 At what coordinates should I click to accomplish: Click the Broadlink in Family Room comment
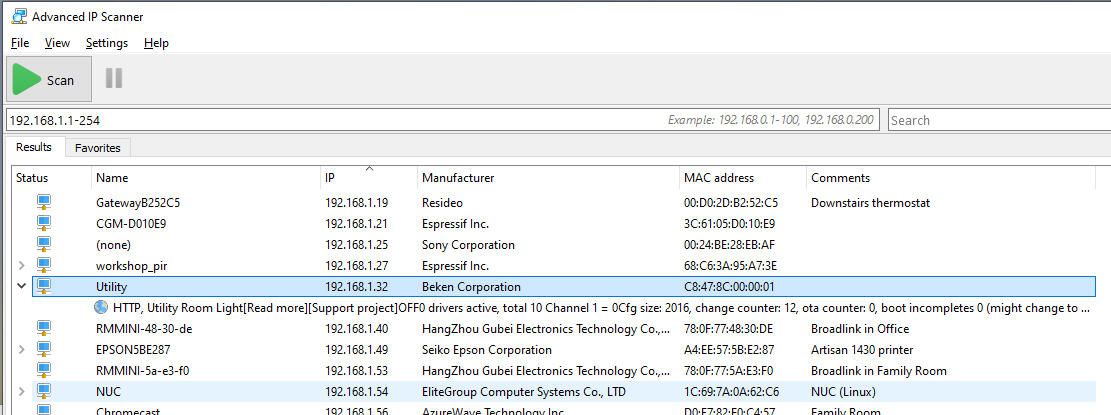tap(879, 371)
